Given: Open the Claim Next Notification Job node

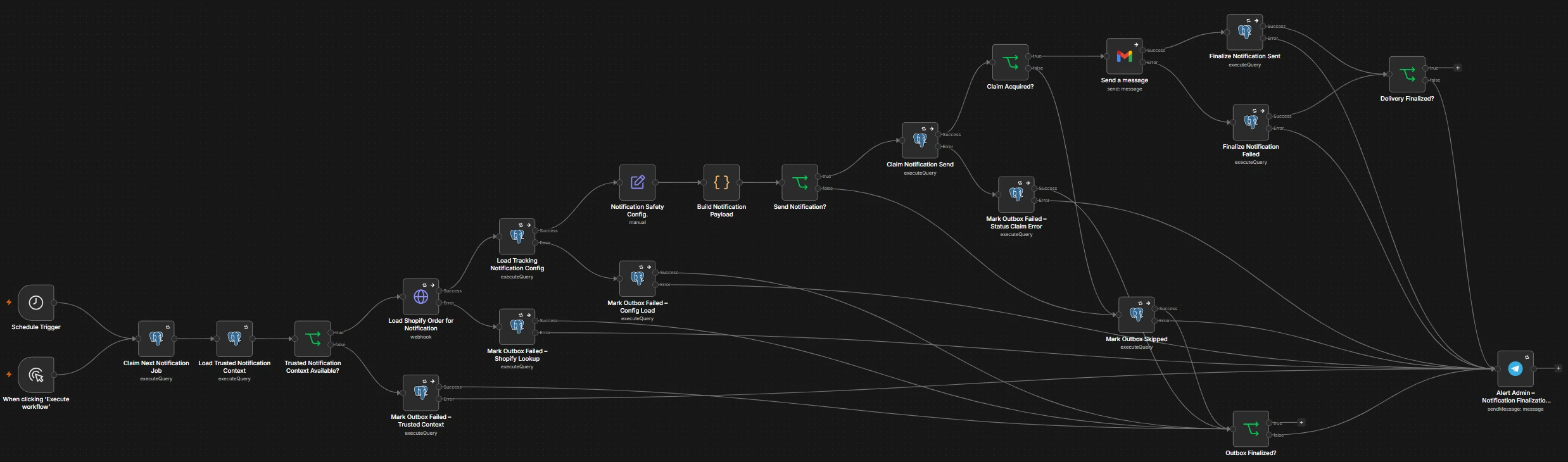Looking at the screenshot, I should (x=156, y=339).
